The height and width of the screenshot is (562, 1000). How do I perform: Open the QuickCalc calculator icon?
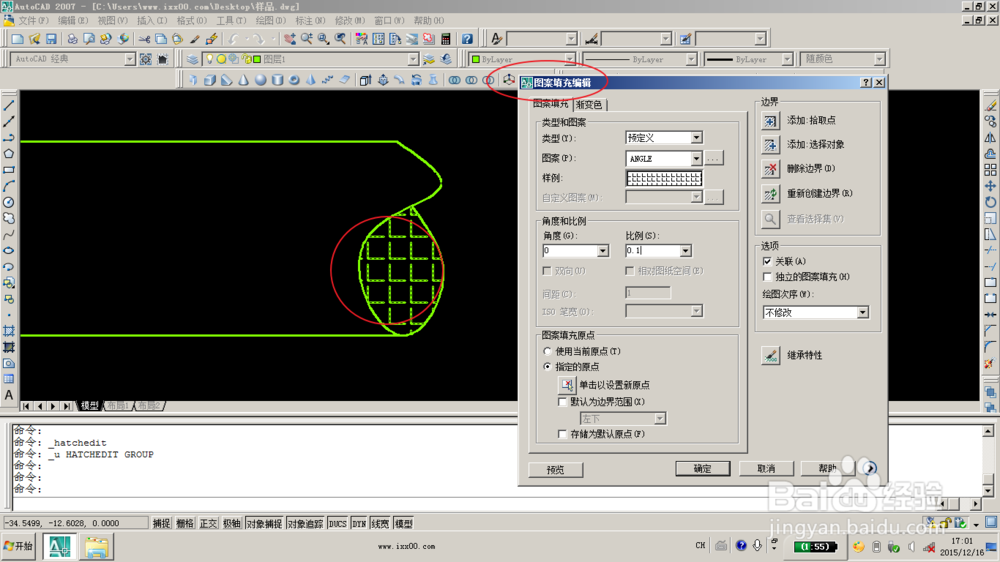coord(446,39)
